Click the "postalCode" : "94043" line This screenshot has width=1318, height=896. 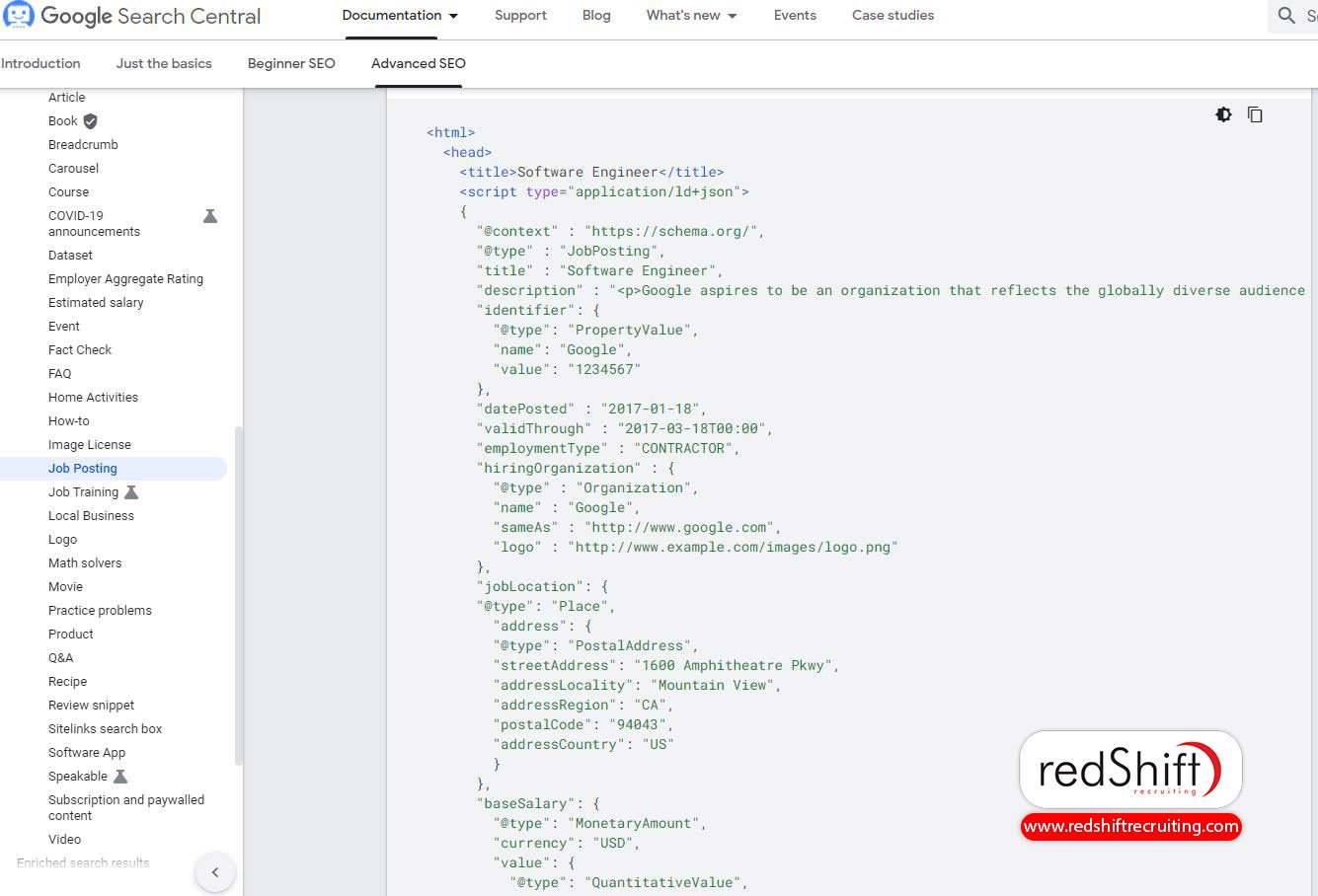tap(583, 724)
